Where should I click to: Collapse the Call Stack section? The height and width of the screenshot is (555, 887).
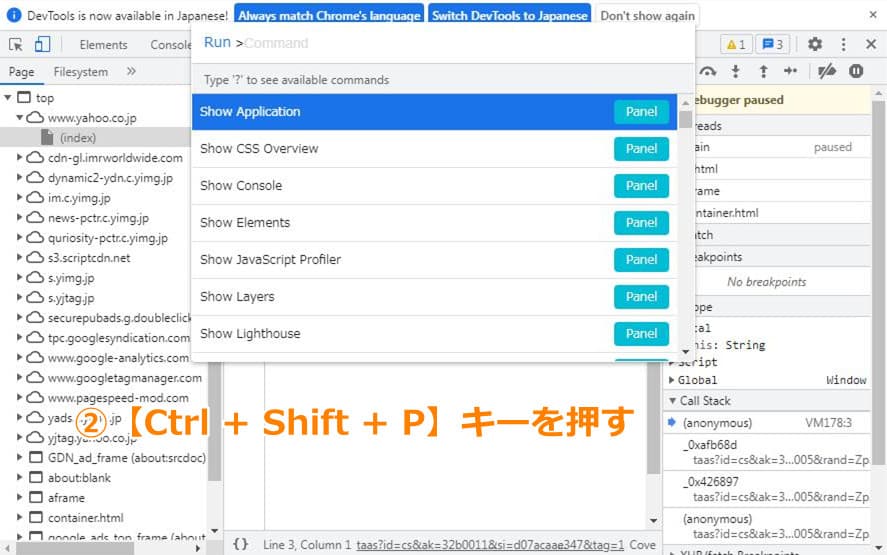(x=672, y=401)
